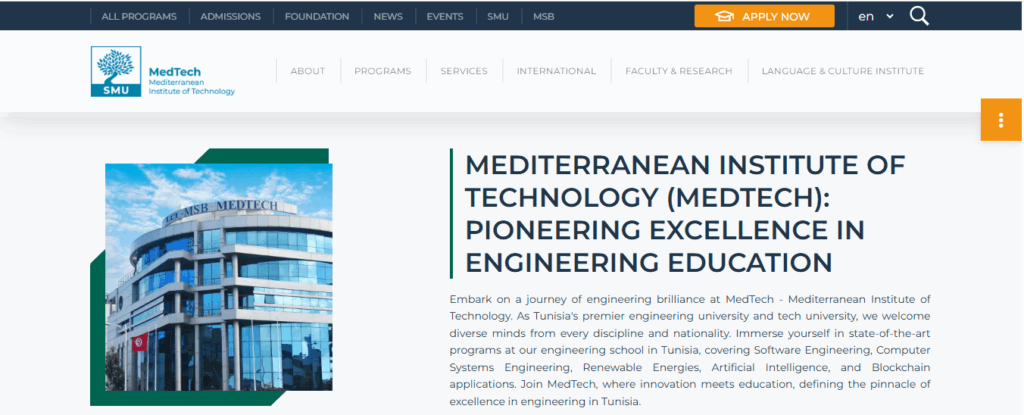Click the 'MedTech Mediterranean Institute of Technology' logo text
The width and height of the screenshot is (1024, 415).
pos(191,82)
